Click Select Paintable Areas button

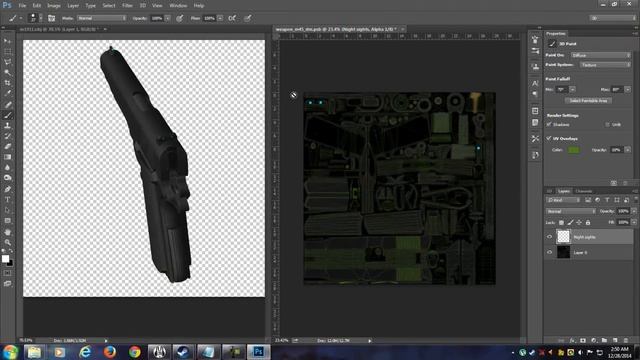point(588,100)
